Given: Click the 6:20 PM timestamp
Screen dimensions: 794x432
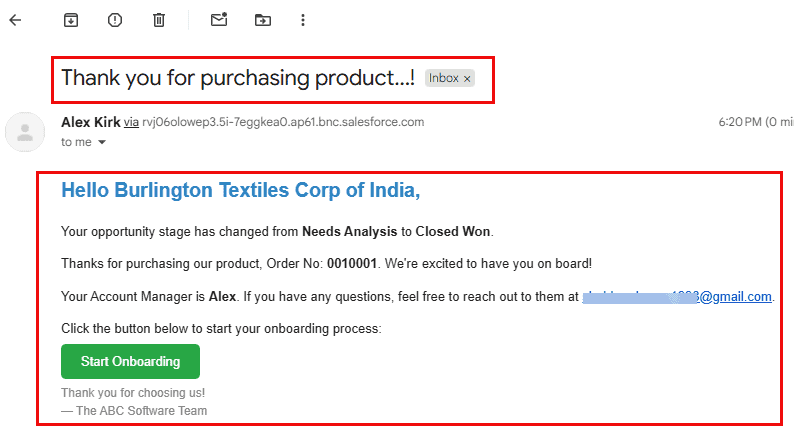Looking at the screenshot, I should (x=739, y=122).
